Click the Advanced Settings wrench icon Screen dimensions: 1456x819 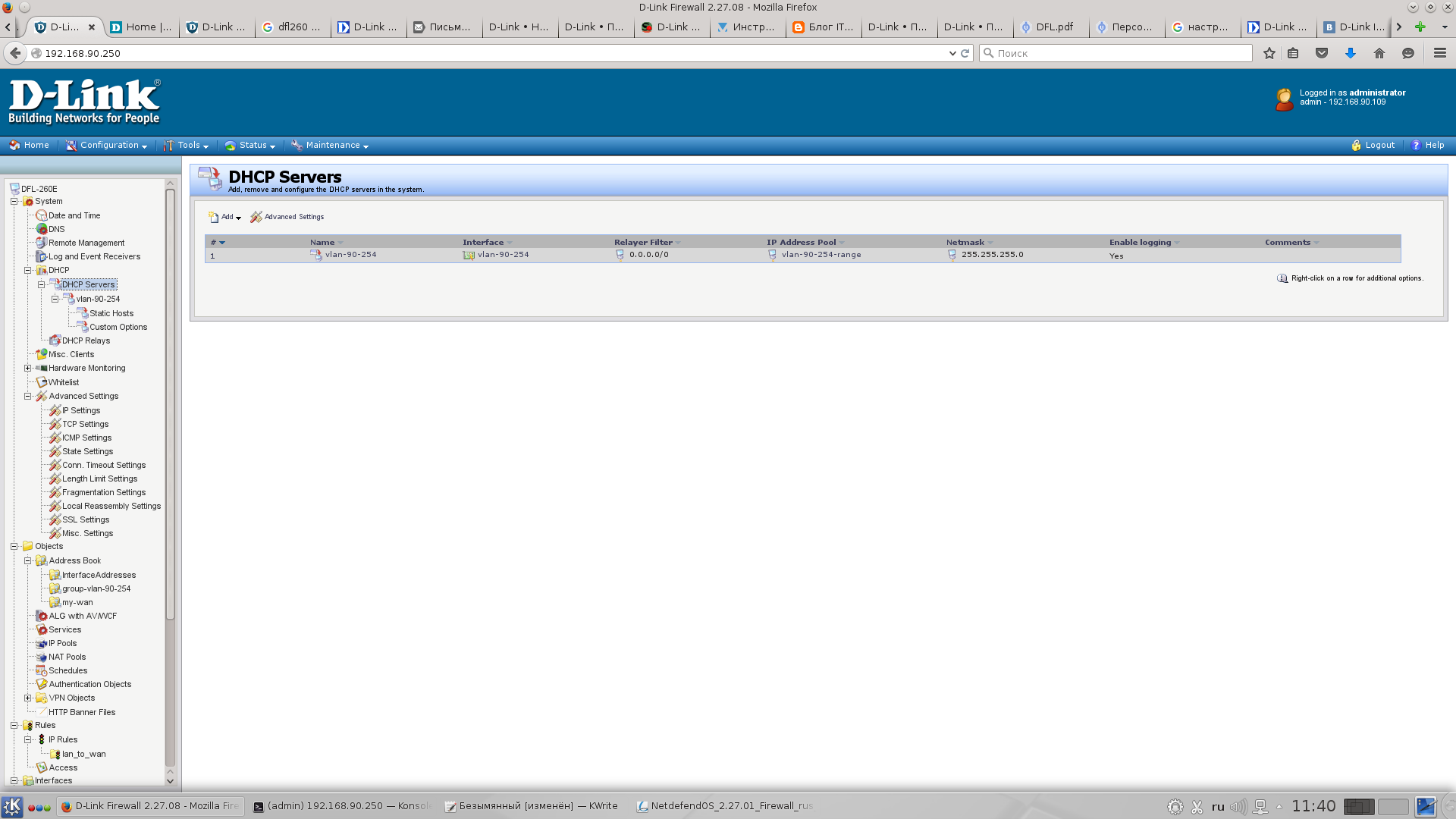256,217
